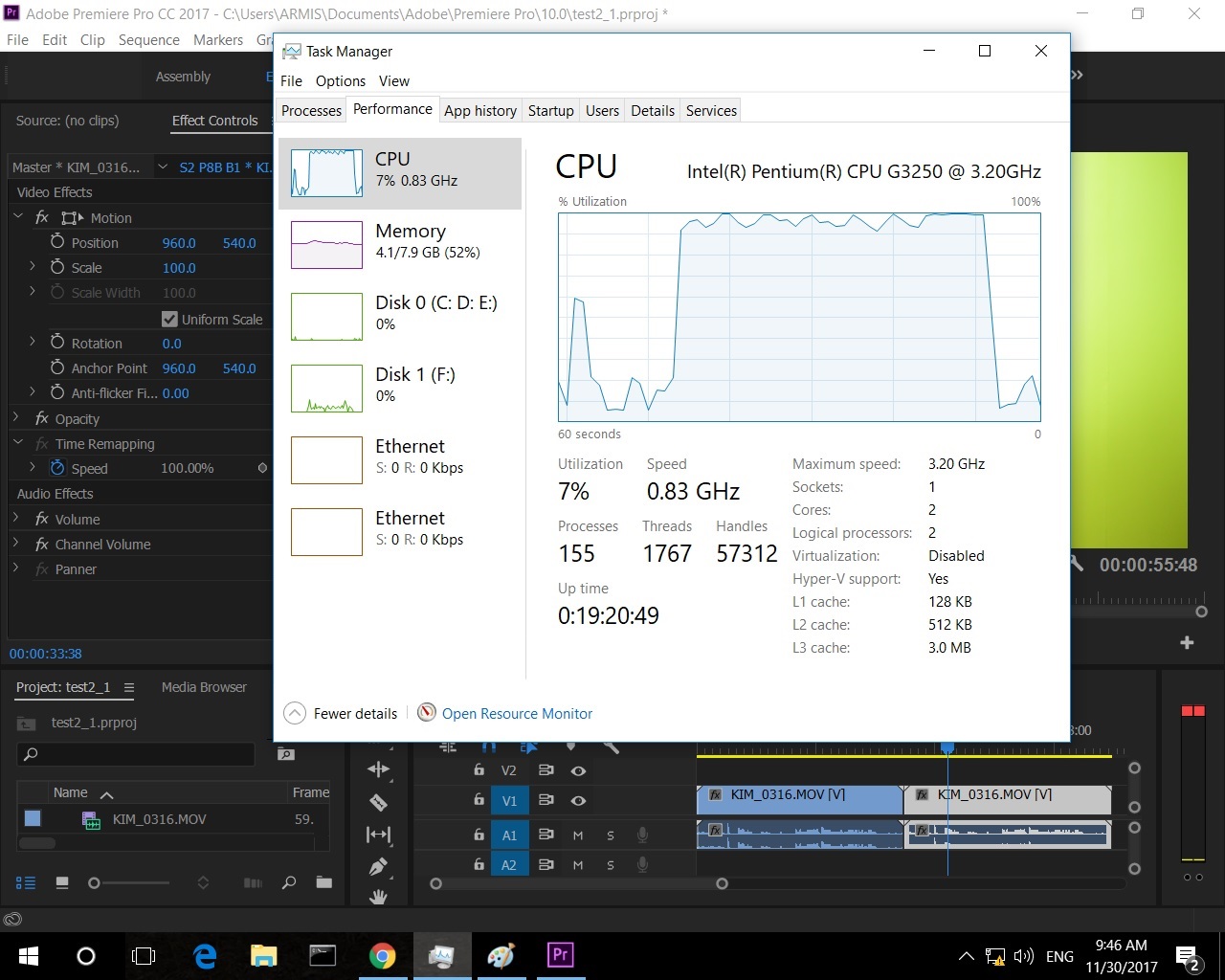Select the Pen tool
Screen dimensions: 1225x980
pyautogui.click(x=378, y=866)
